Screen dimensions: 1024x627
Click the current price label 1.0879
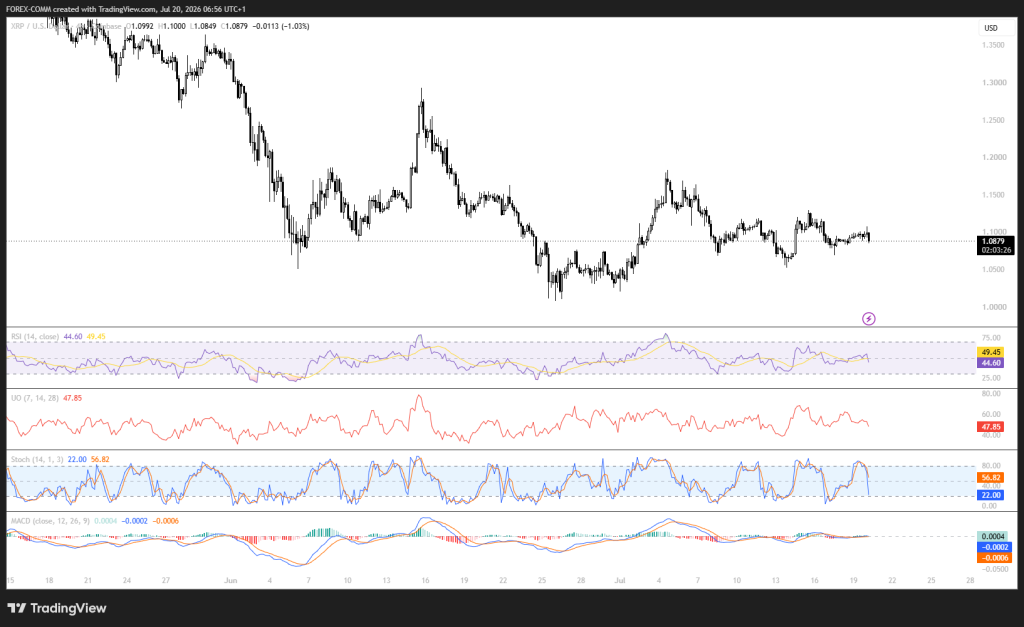click(x=996, y=242)
